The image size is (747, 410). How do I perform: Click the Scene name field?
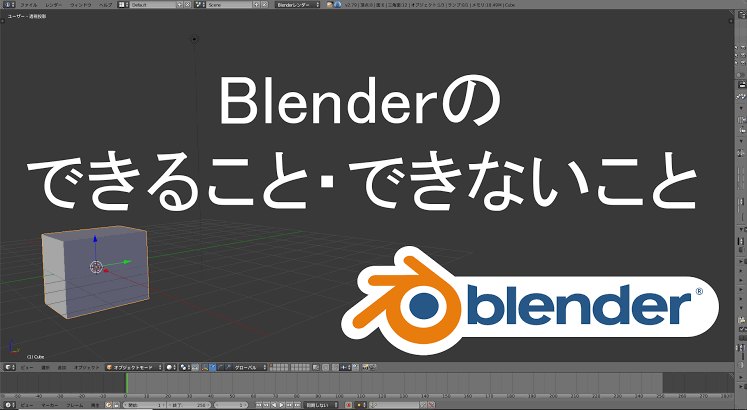(229, 5)
